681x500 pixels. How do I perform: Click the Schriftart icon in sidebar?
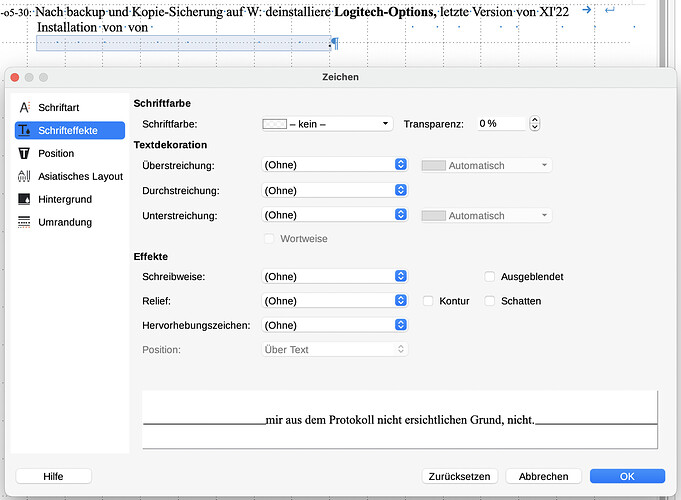(24, 107)
